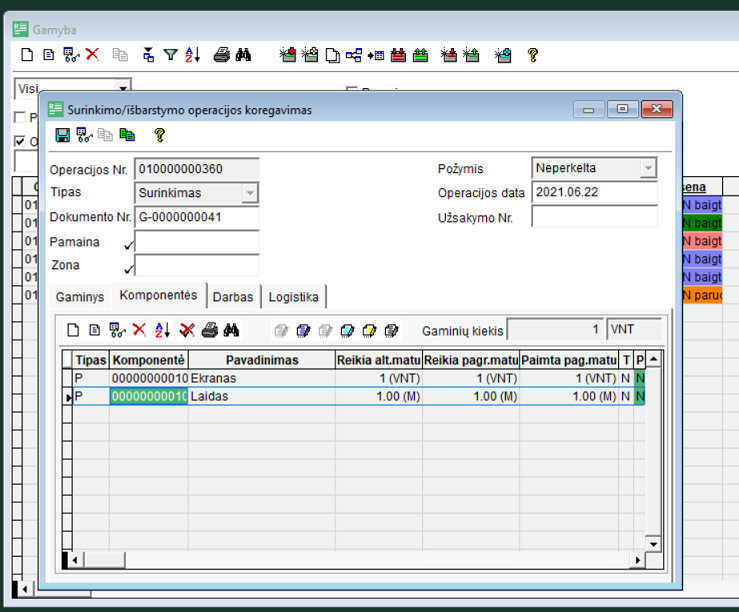Image resolution: width=739 pixels, height=612 pixels.
Task: Click the green up-arrows box icon in Gamyba toolbar
Action: coord(420,55)
